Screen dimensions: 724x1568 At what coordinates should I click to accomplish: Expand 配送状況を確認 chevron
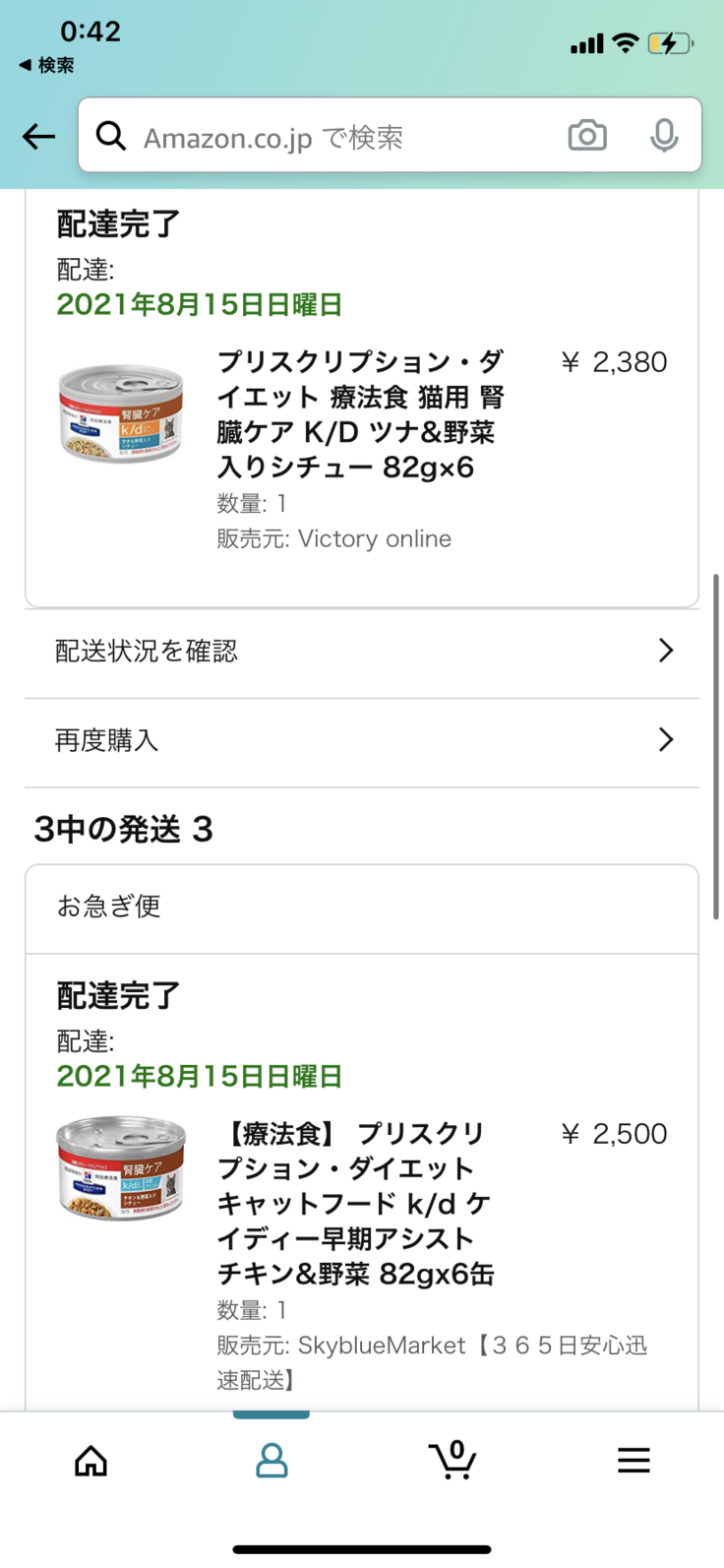[666, 651]
